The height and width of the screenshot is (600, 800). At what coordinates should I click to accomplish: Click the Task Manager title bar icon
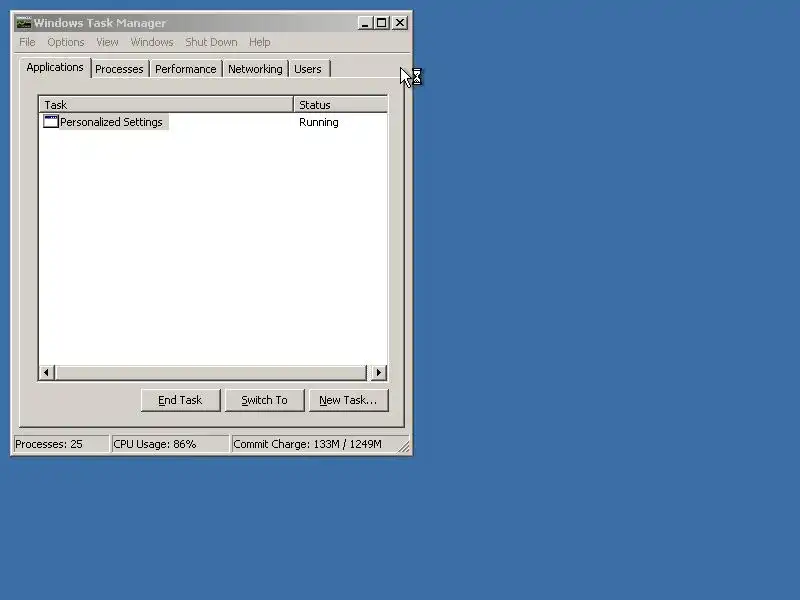click(23, 23)
